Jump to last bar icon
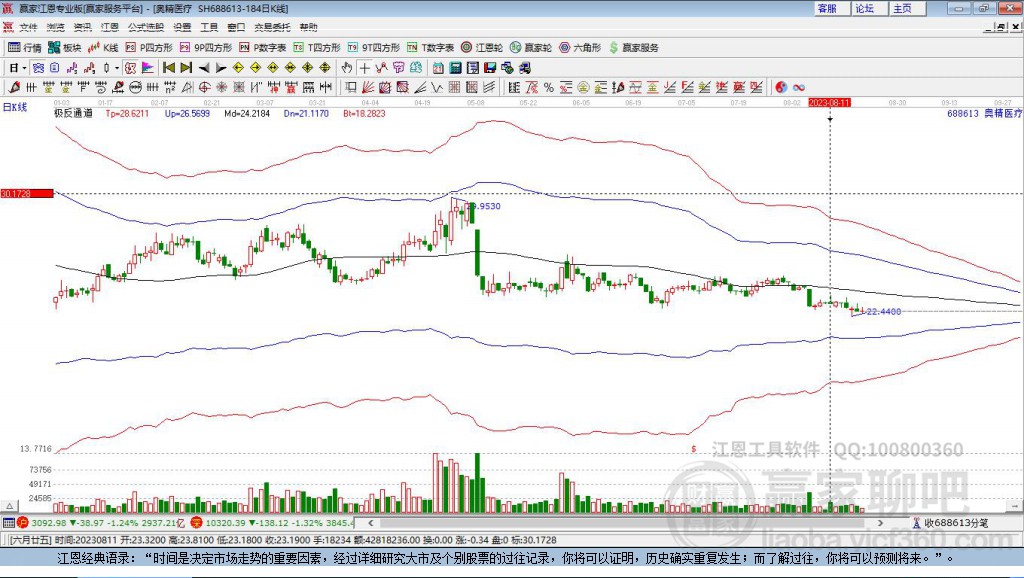The width and height of the screenshot is (1024, 578). (186, 68)
